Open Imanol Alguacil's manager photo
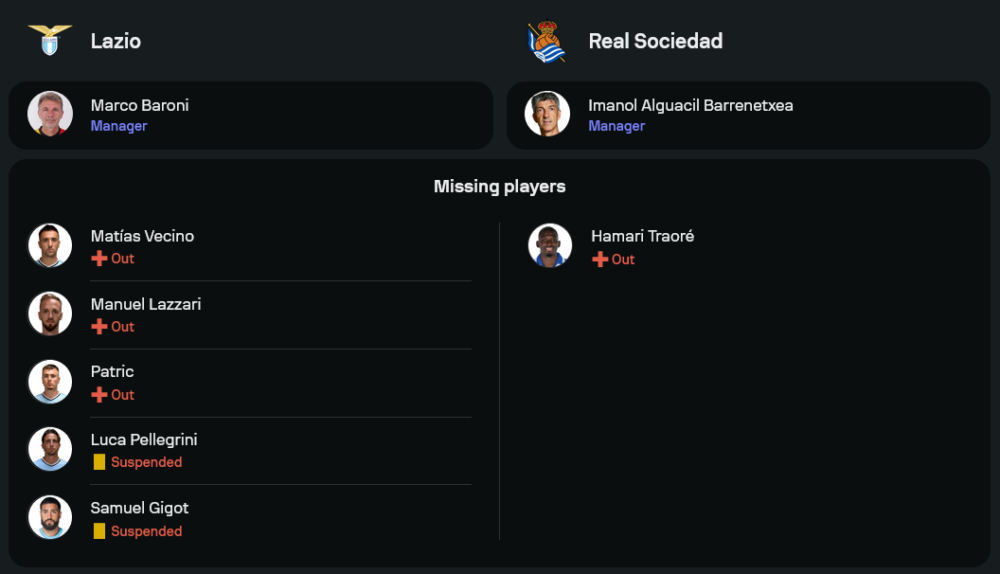This screenshot has width=1000, height=574. 547,114
